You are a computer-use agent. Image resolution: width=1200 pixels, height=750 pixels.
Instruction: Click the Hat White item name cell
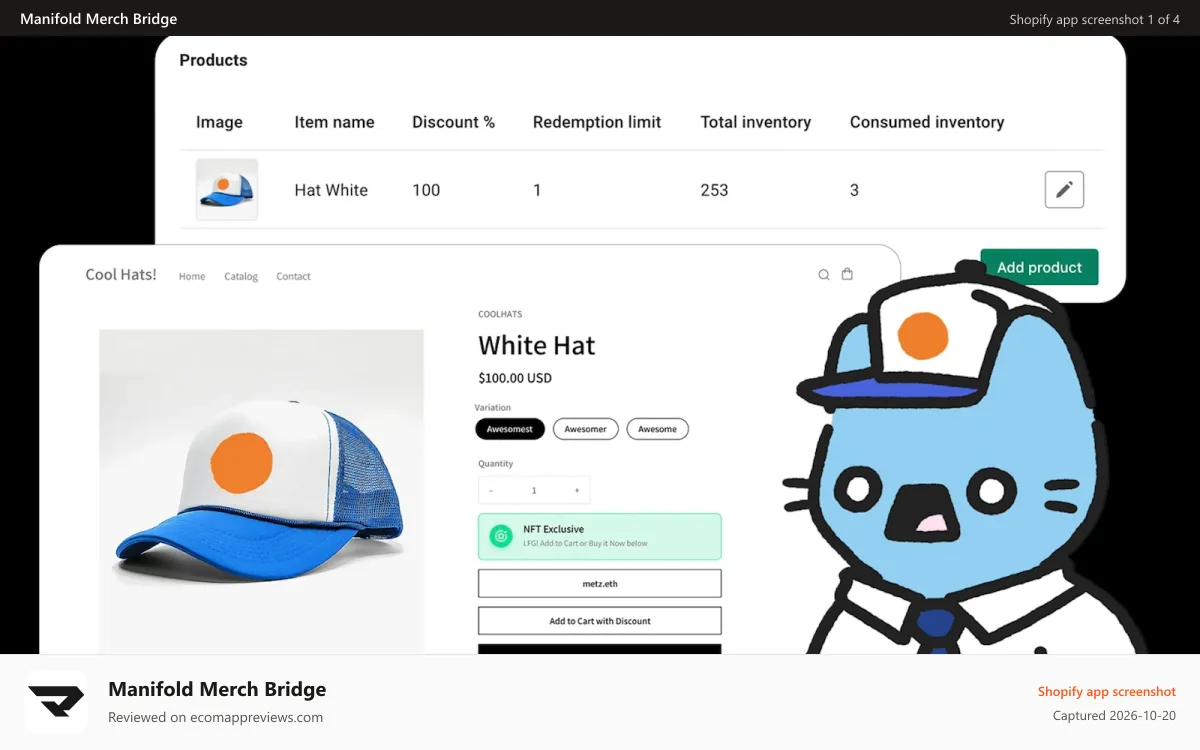coord(331,190)
